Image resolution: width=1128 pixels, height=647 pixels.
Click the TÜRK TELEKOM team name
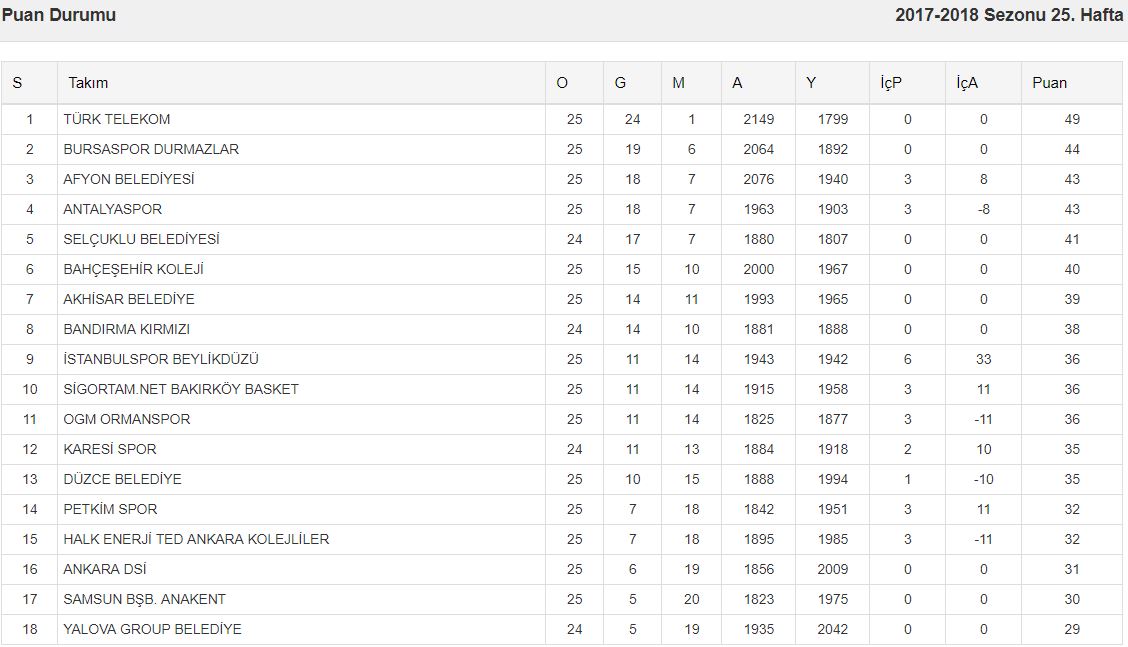(117, 119)
